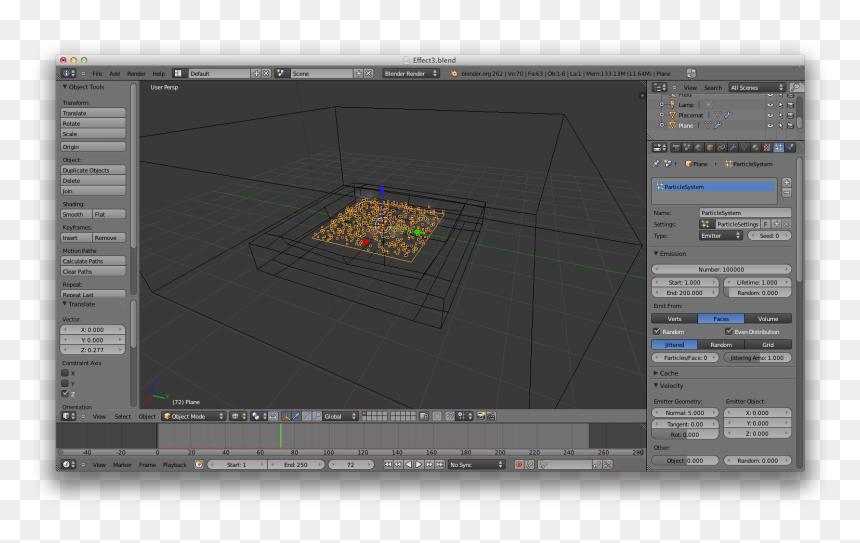Click the Lamp data icon in outliner
Screen dimensions: 860x543
[708, 104]
